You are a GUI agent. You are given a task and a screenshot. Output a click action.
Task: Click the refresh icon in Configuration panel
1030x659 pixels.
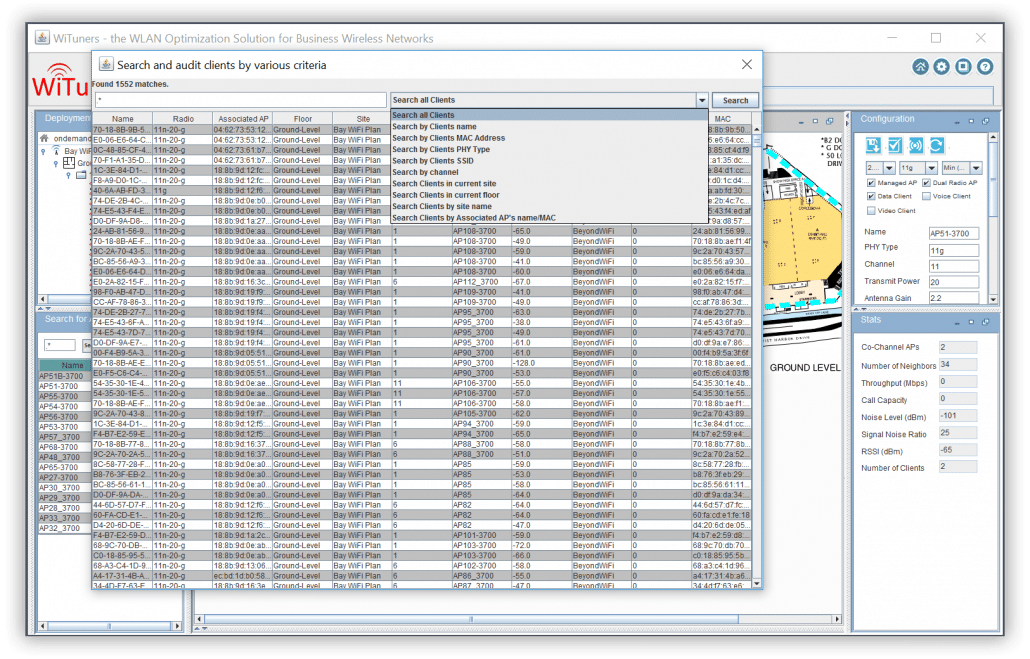pyautogui.click(x=937, y=146)
